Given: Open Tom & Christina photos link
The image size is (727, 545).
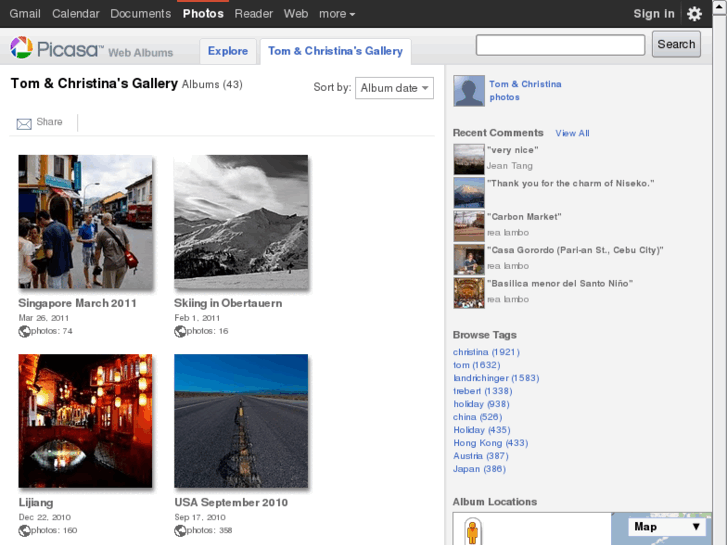Looking at the screenshot, I should pos(525,90).
